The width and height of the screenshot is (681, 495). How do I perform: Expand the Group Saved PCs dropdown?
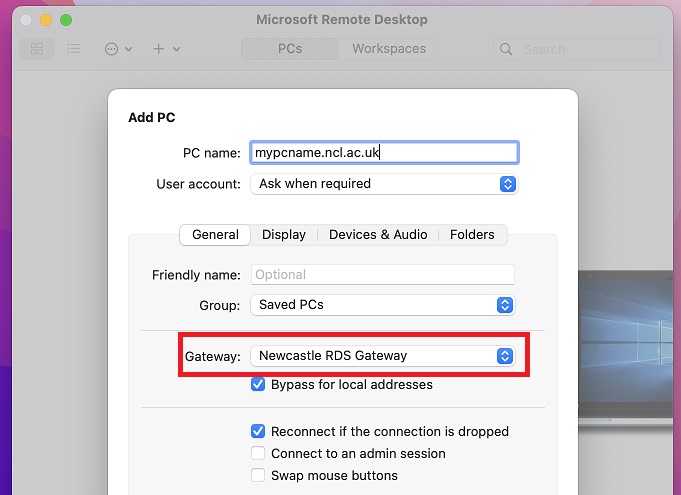[384, 305]
